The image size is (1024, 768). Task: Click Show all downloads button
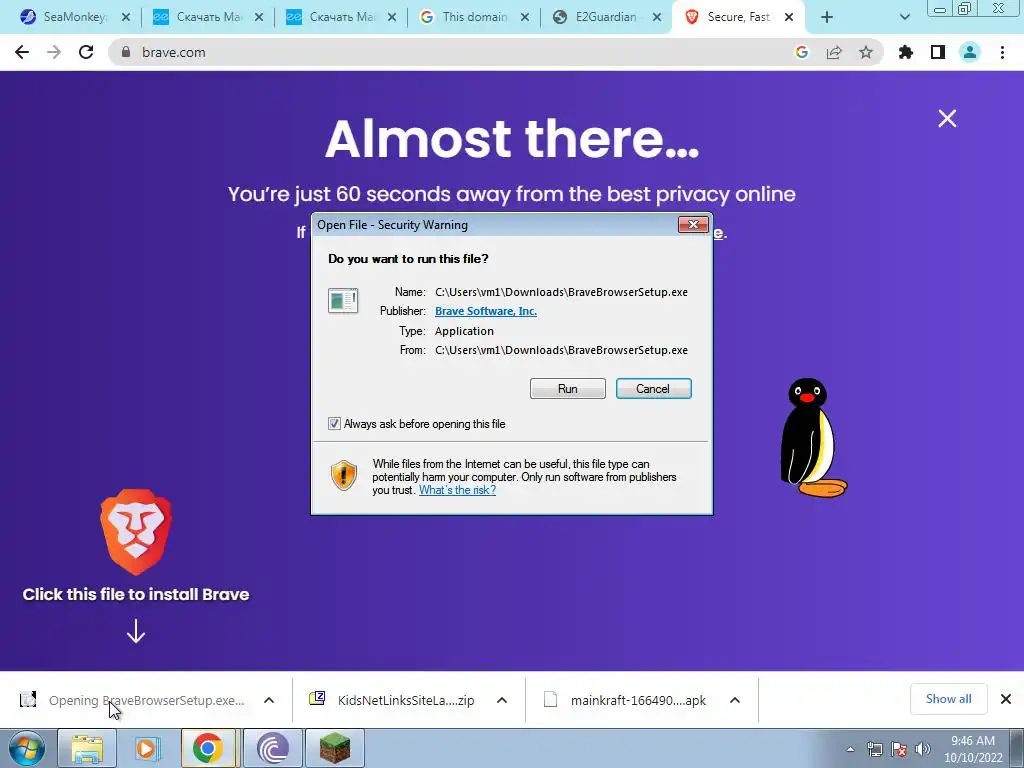coord(948,699)
